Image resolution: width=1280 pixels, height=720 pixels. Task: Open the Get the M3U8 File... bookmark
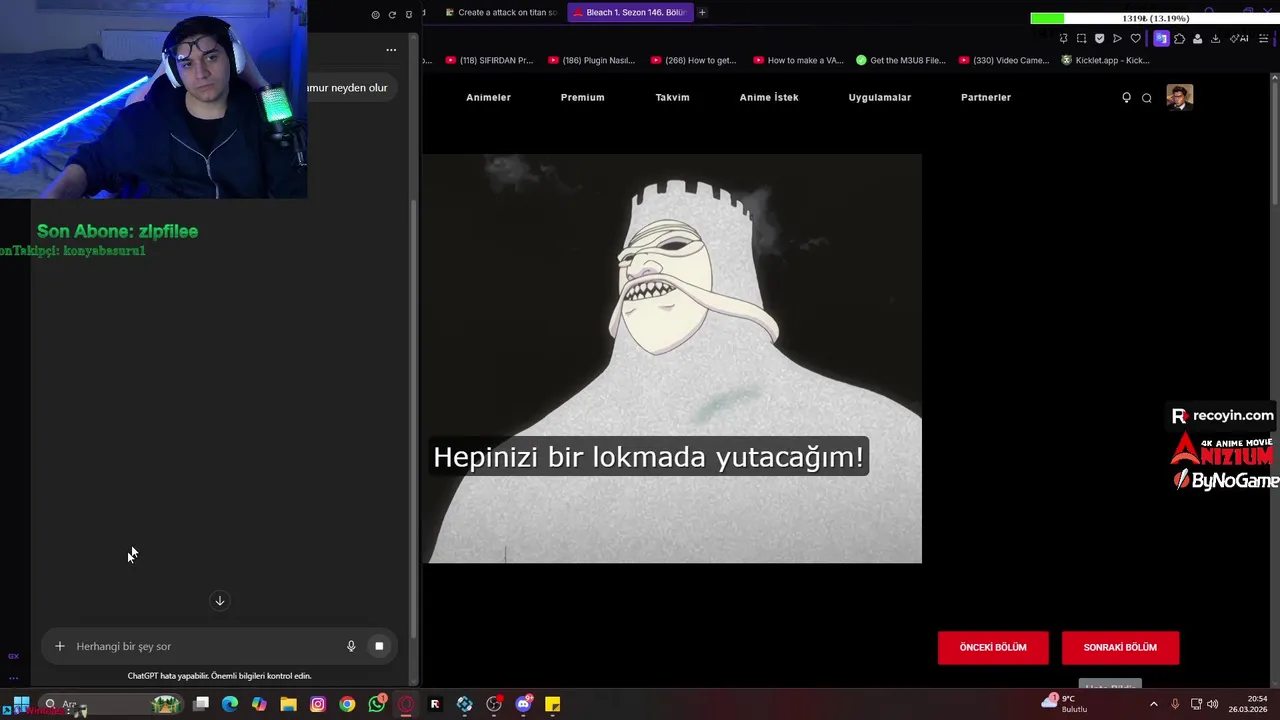coord(900,60)
